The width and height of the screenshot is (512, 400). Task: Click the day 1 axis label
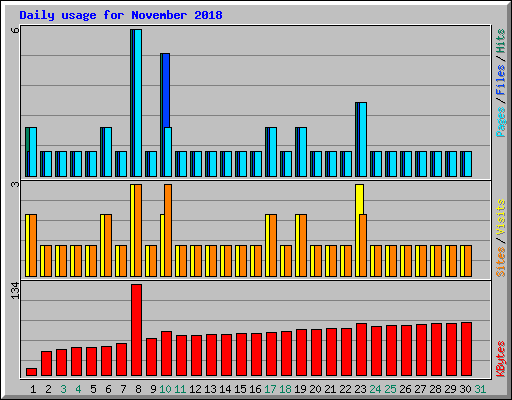coord(33,389)
